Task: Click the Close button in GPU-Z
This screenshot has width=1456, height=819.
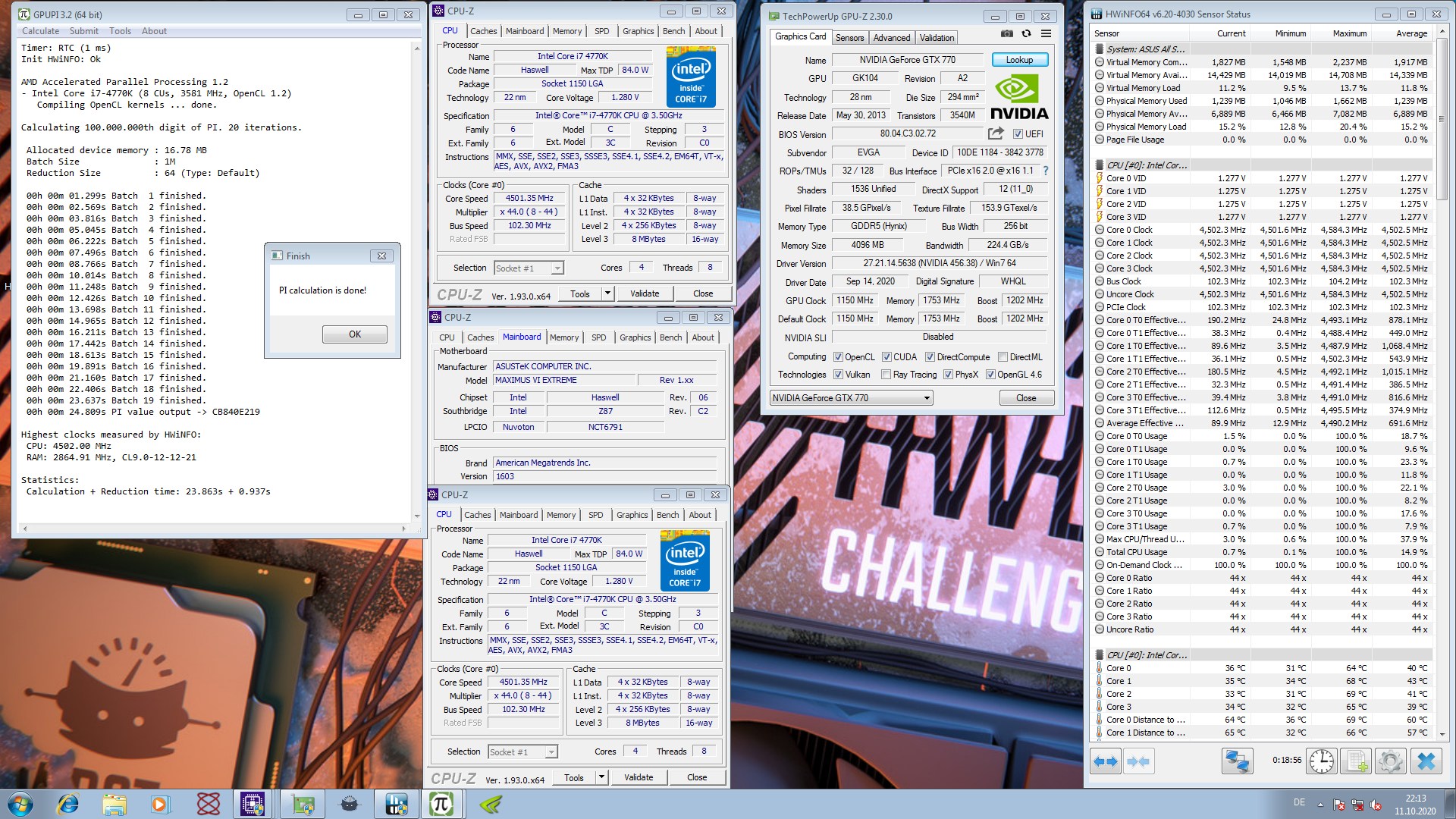Action: pyautogui.click(x=1026, y=398)
